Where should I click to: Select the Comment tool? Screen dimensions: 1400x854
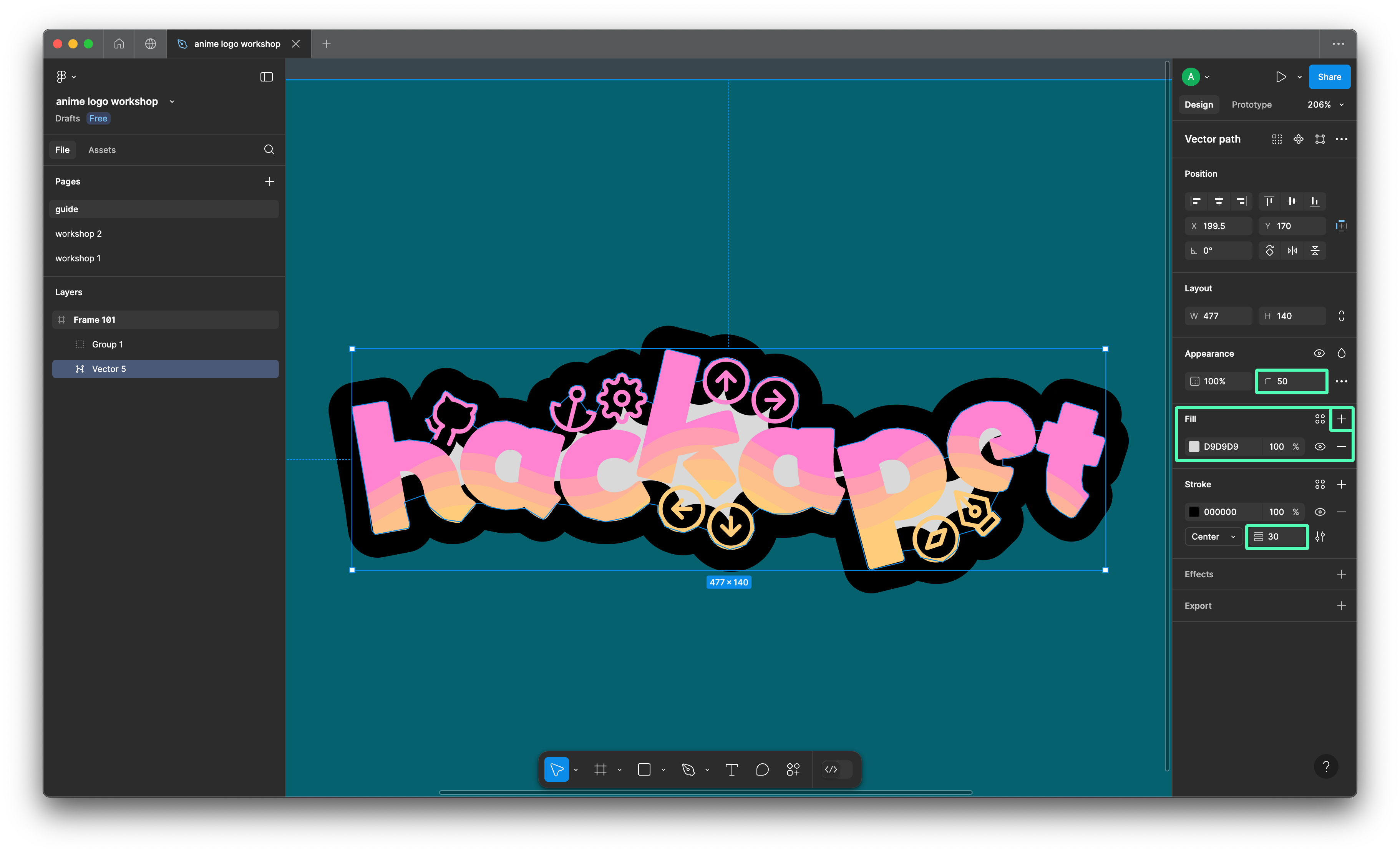pos(762,769)
